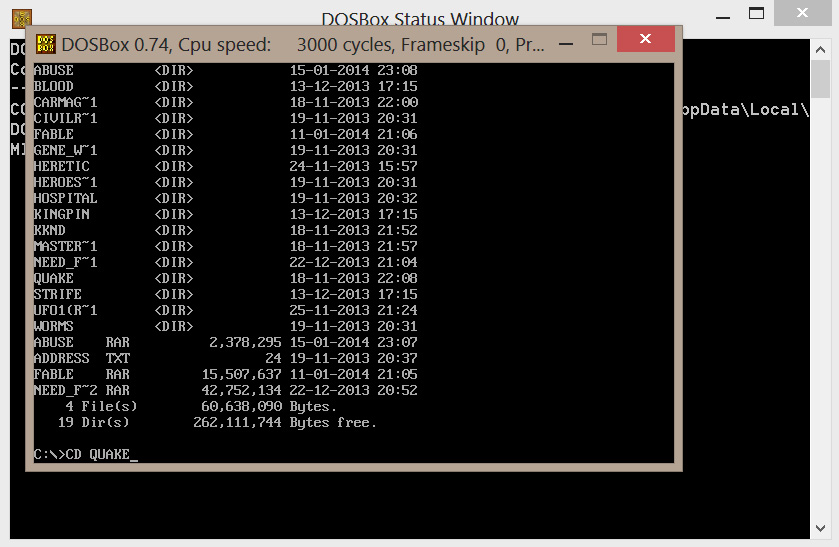The image size is (839, 547).
Task: Click the STRIFE directory entry
Action: [x=225, y=294]
